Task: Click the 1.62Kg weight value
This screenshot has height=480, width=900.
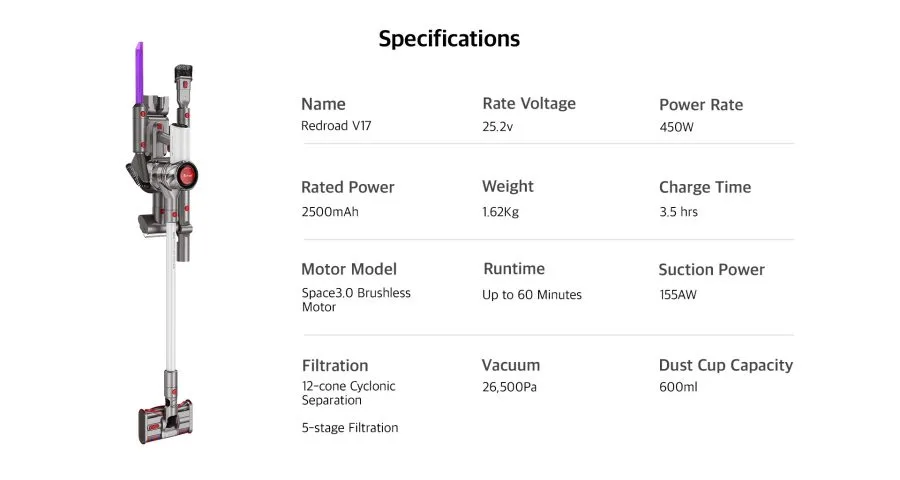Action: (500, 211)
